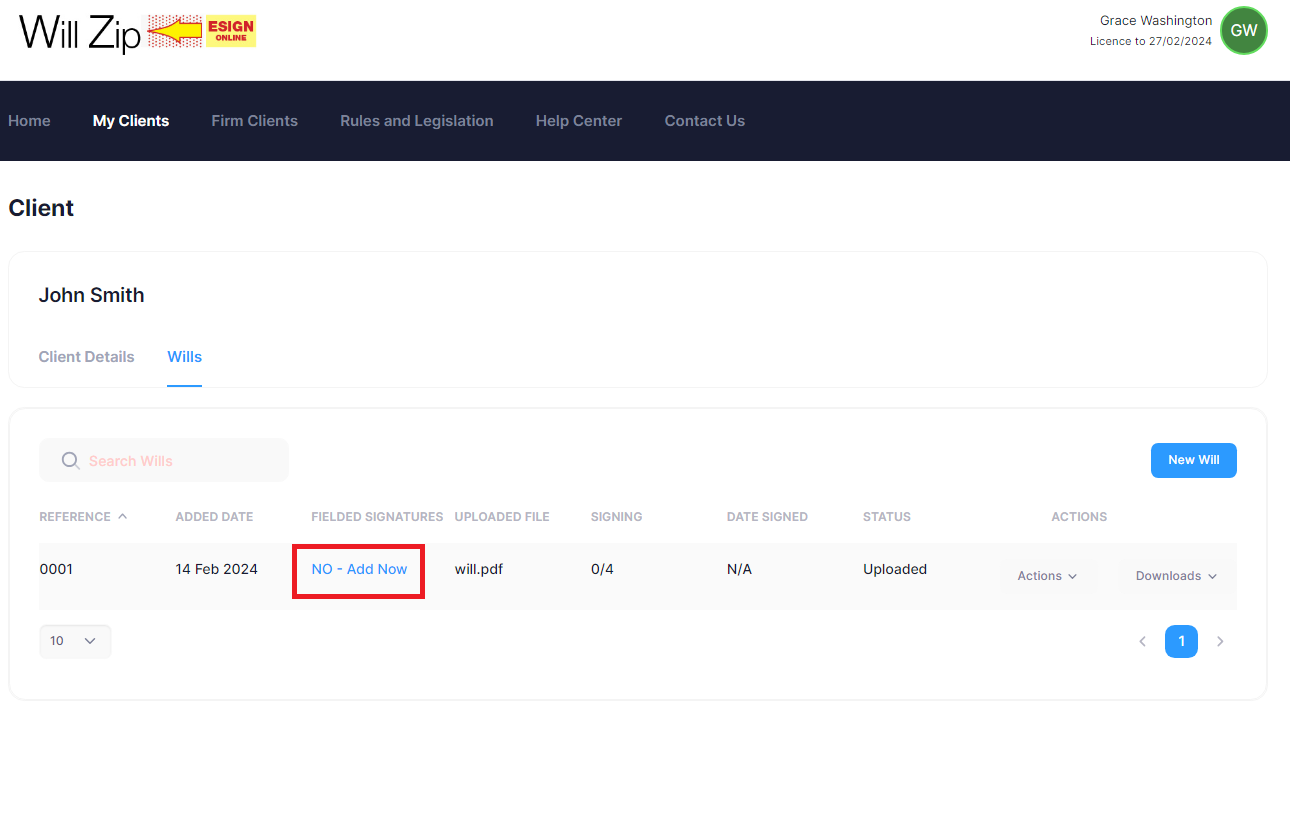Click the UPLOADED FILE column header
The height and width of the screenshot is (822, 1290).
(502, 517)
